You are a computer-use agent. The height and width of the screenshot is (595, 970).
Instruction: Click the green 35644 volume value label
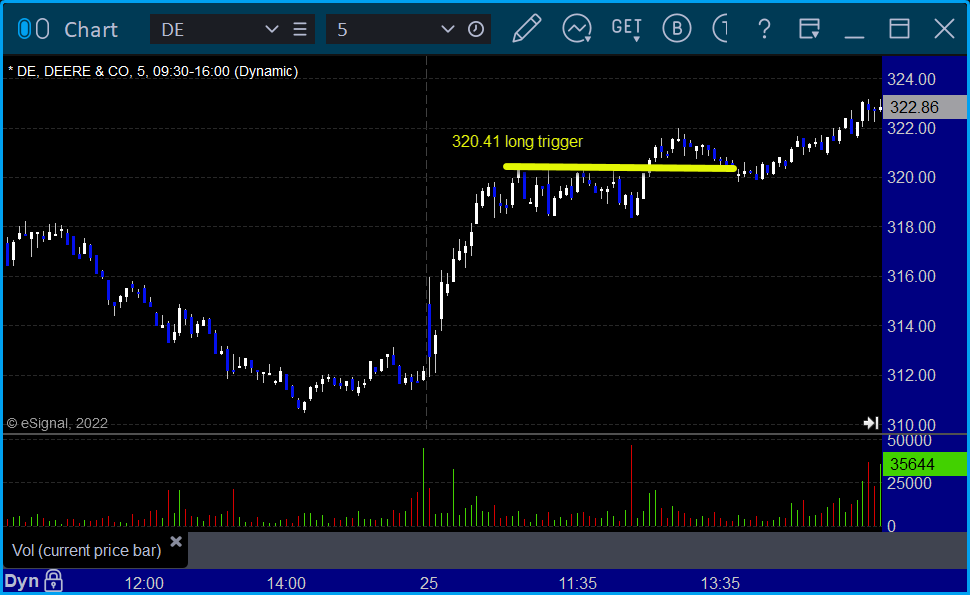coord(924,464)
